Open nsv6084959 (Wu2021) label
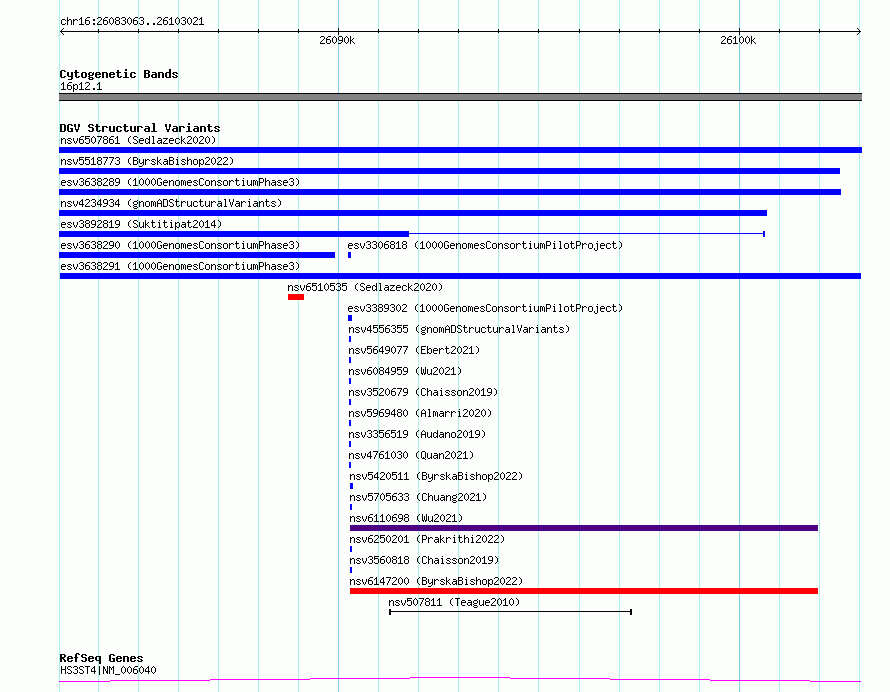The height and width of the screenshot is (692, 890). pos(405,371)
